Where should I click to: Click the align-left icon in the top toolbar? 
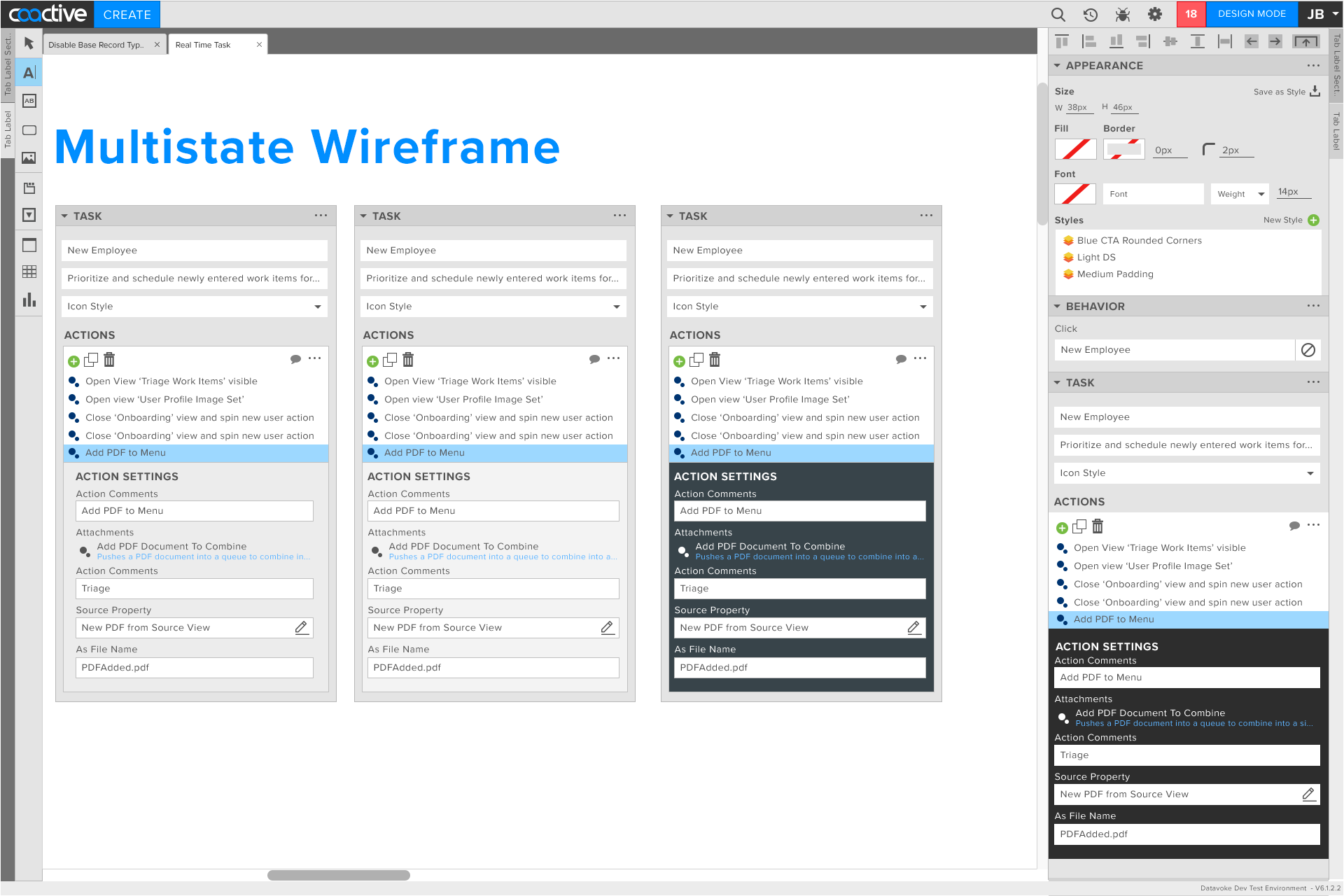pyautogui.click(x=1089, y=41)
